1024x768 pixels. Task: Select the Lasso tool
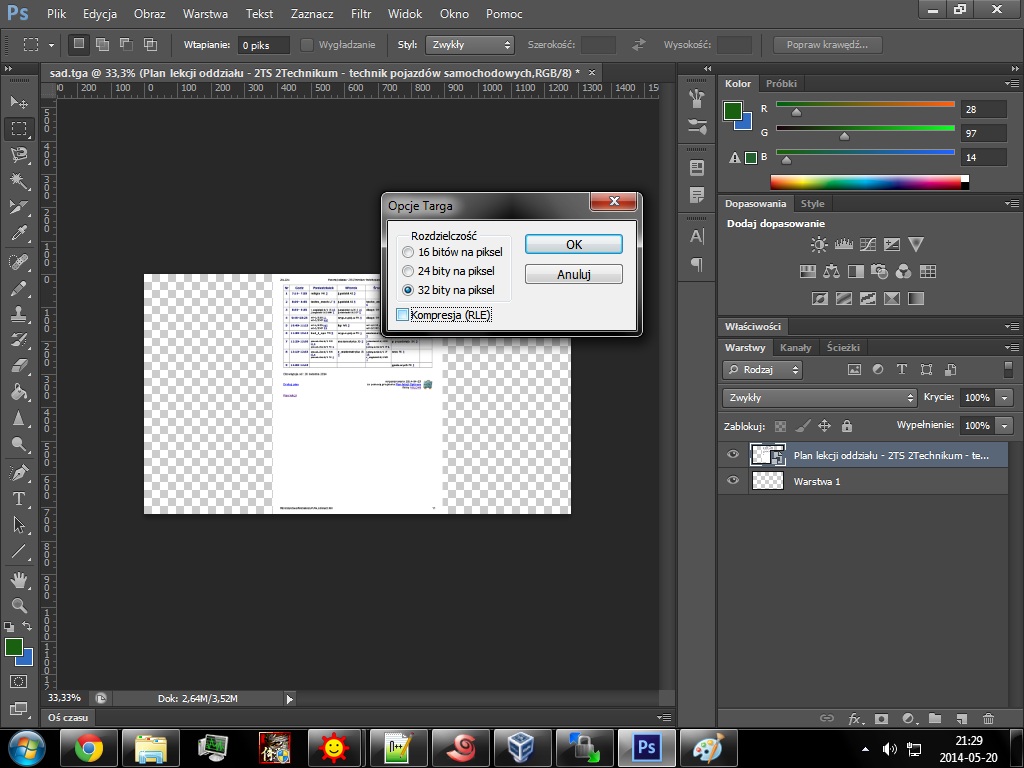click(x=19, y=155)
